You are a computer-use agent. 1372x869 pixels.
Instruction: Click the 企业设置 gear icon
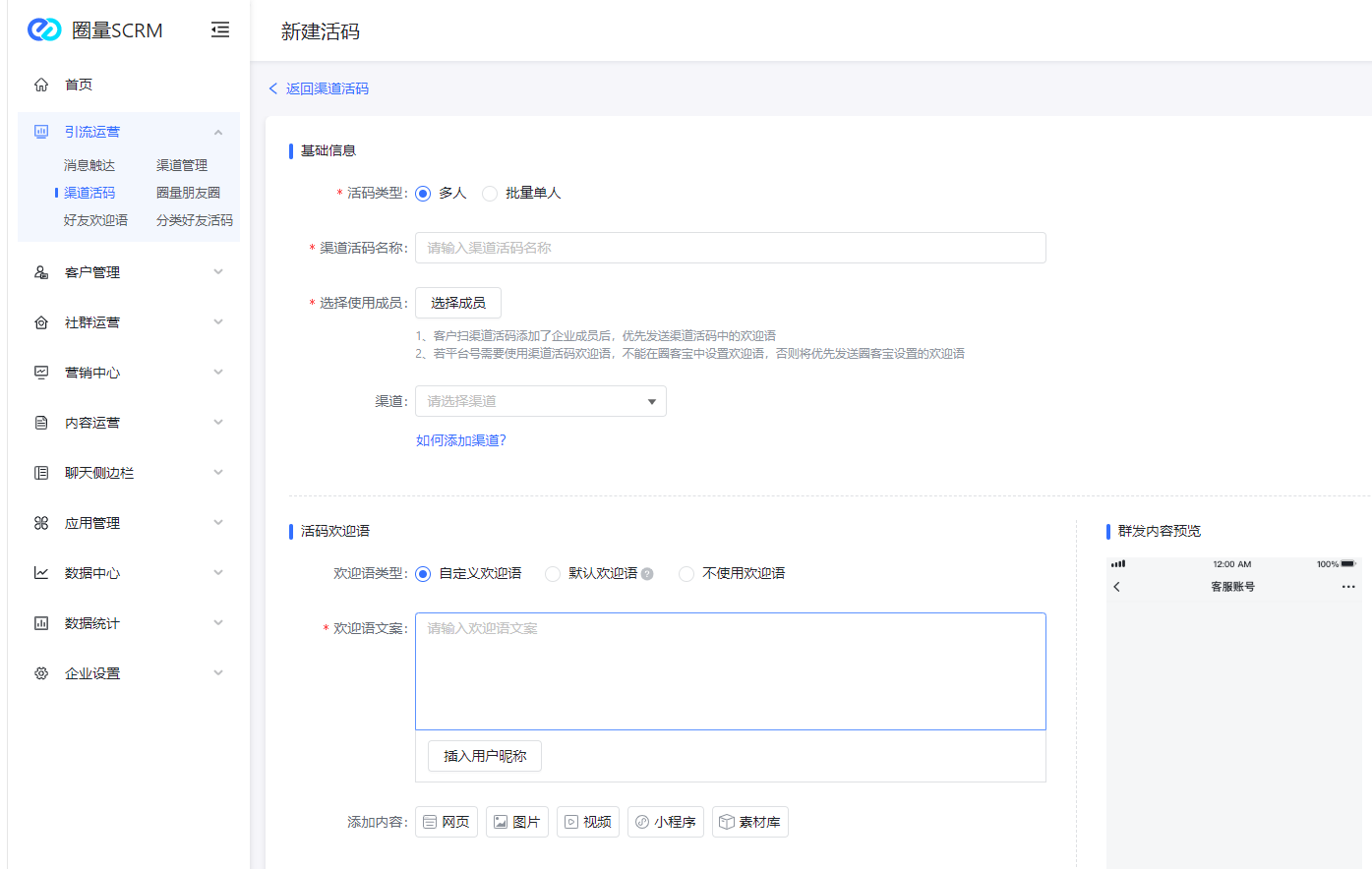tap(41, 673)
